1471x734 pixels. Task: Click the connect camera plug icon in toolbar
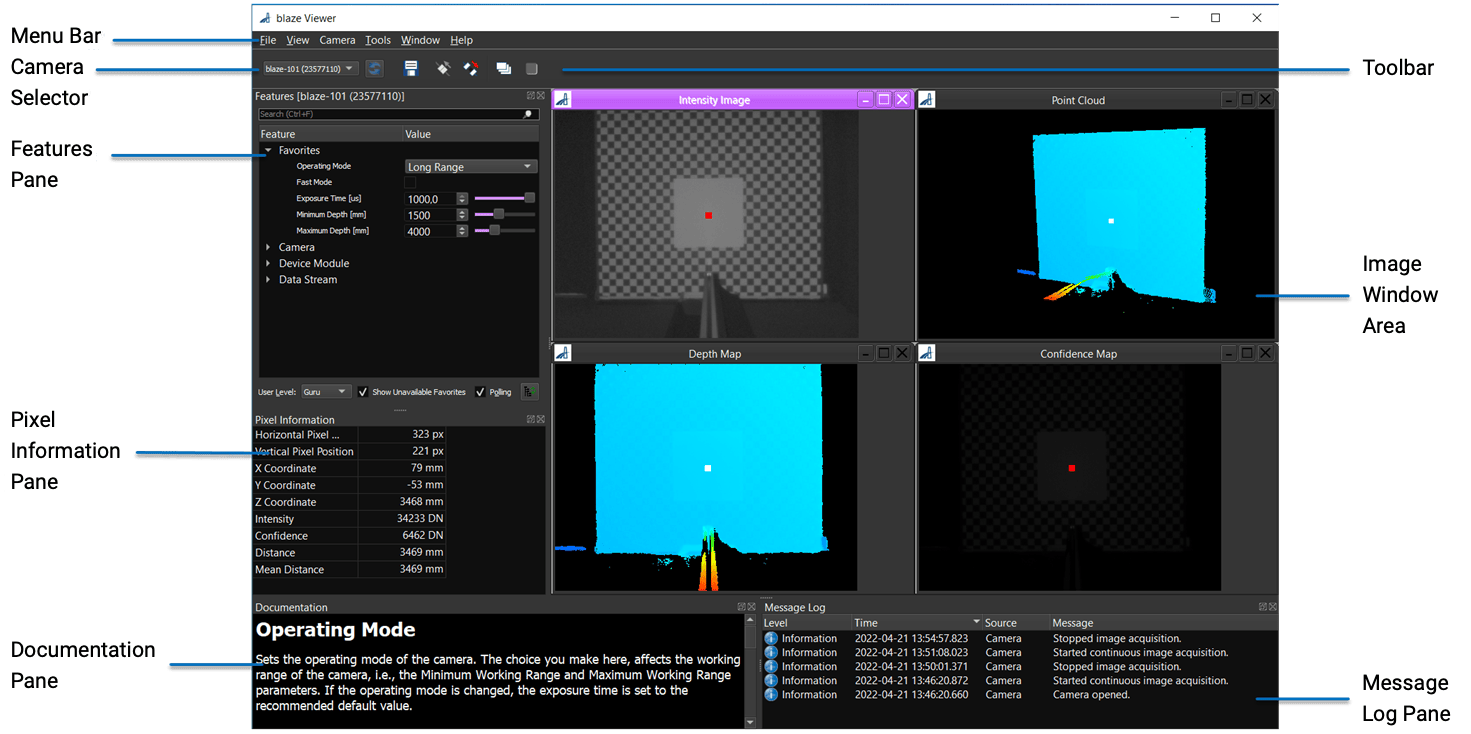point(444,69)
